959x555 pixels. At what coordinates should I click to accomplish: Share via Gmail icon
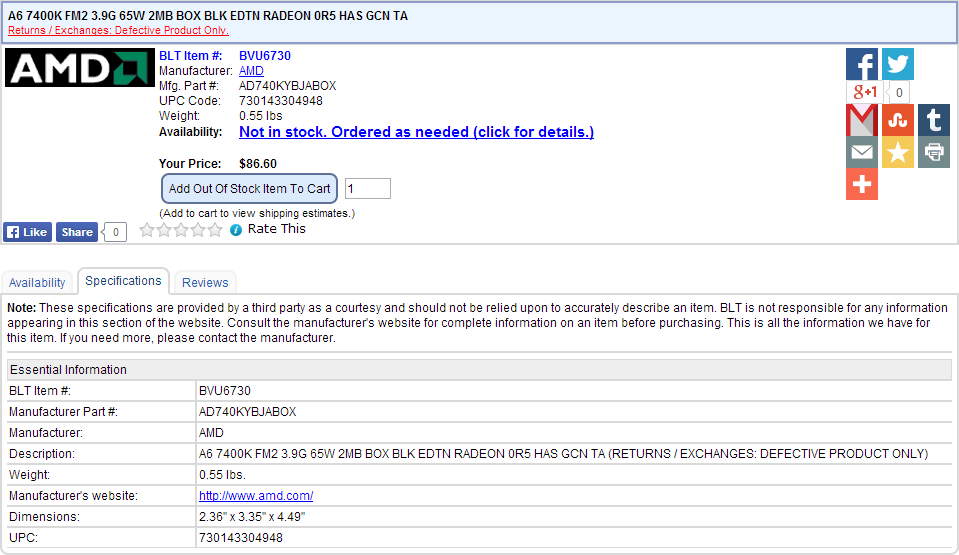click(862, 120)
